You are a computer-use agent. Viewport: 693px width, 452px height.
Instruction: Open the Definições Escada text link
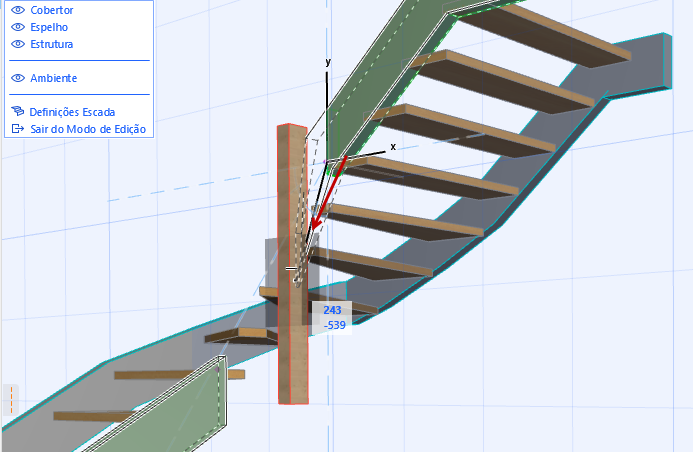pos(72,112)
